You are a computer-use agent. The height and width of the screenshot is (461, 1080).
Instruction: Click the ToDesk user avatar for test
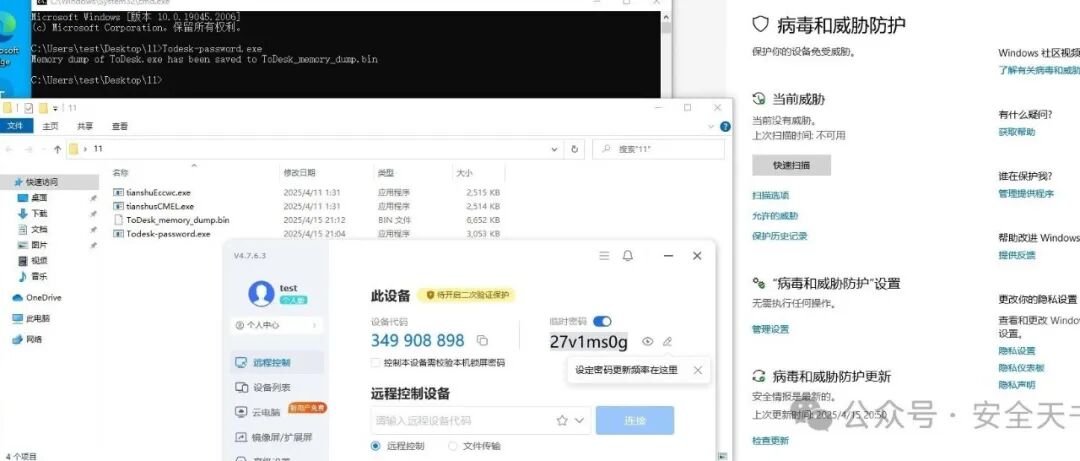(261, 294)
